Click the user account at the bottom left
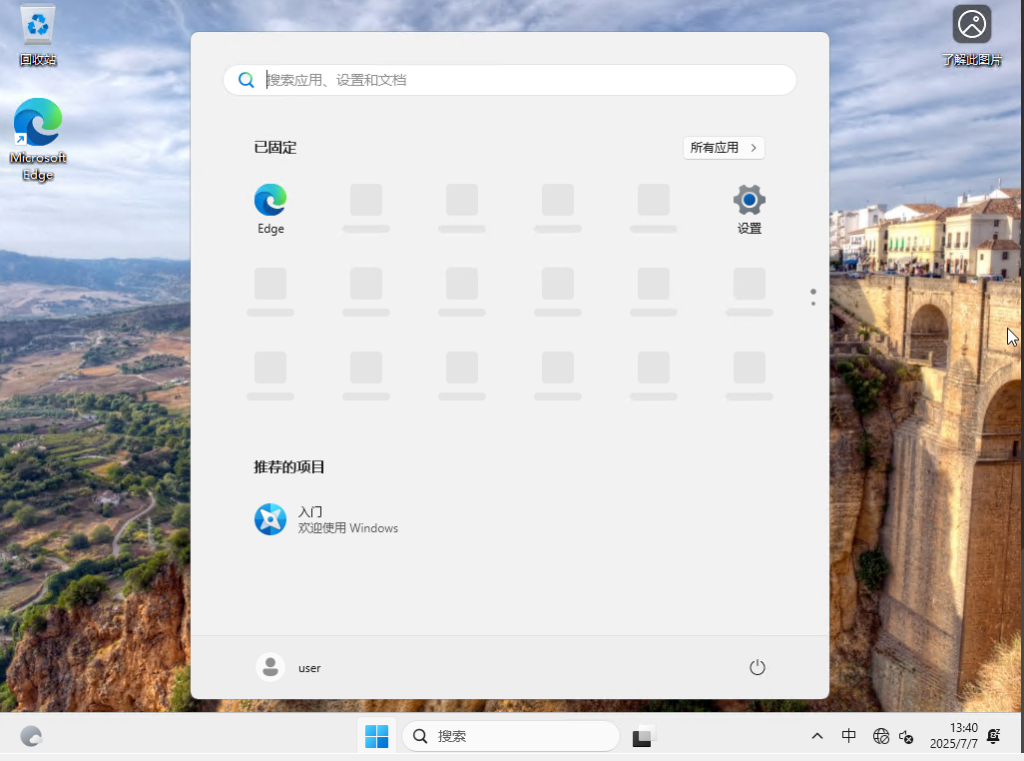Screen dimensions: 1024x761 click(x=289, y=667)
